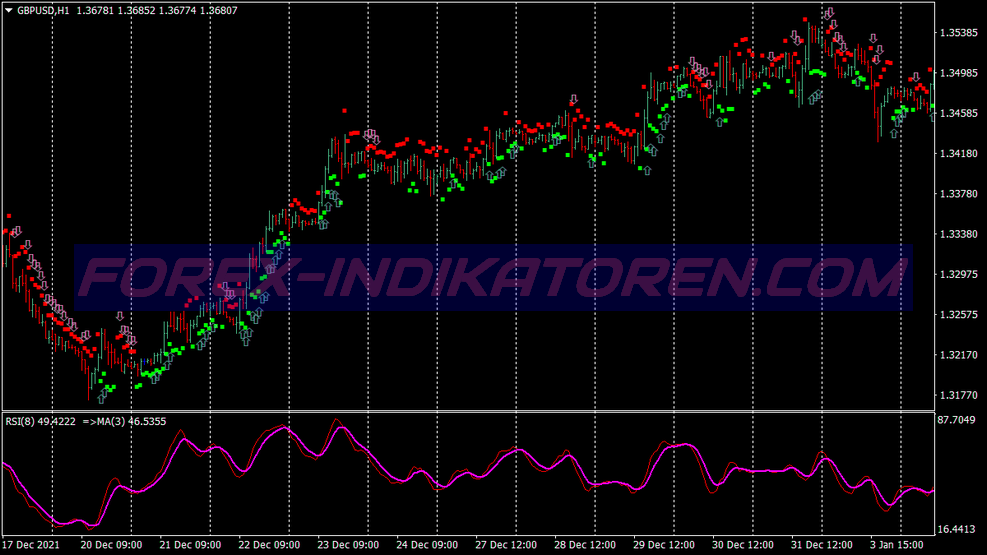Click price level 1.32170 on the scale
The image size is (987, 555).
tap(959, 355)
